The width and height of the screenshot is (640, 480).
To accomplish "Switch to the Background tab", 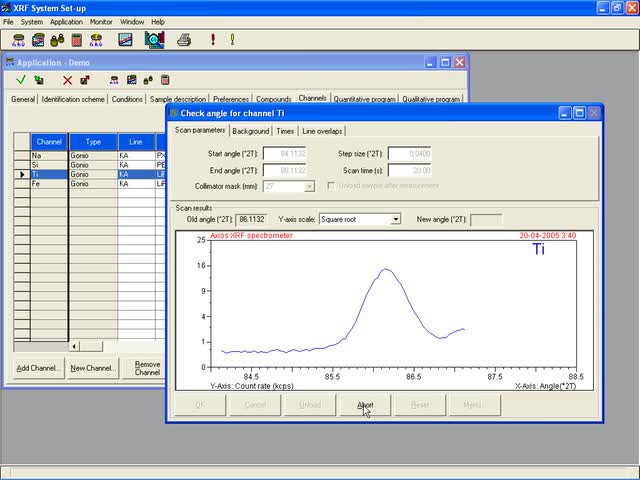I will pyautogui.click(x=250, y=131).
